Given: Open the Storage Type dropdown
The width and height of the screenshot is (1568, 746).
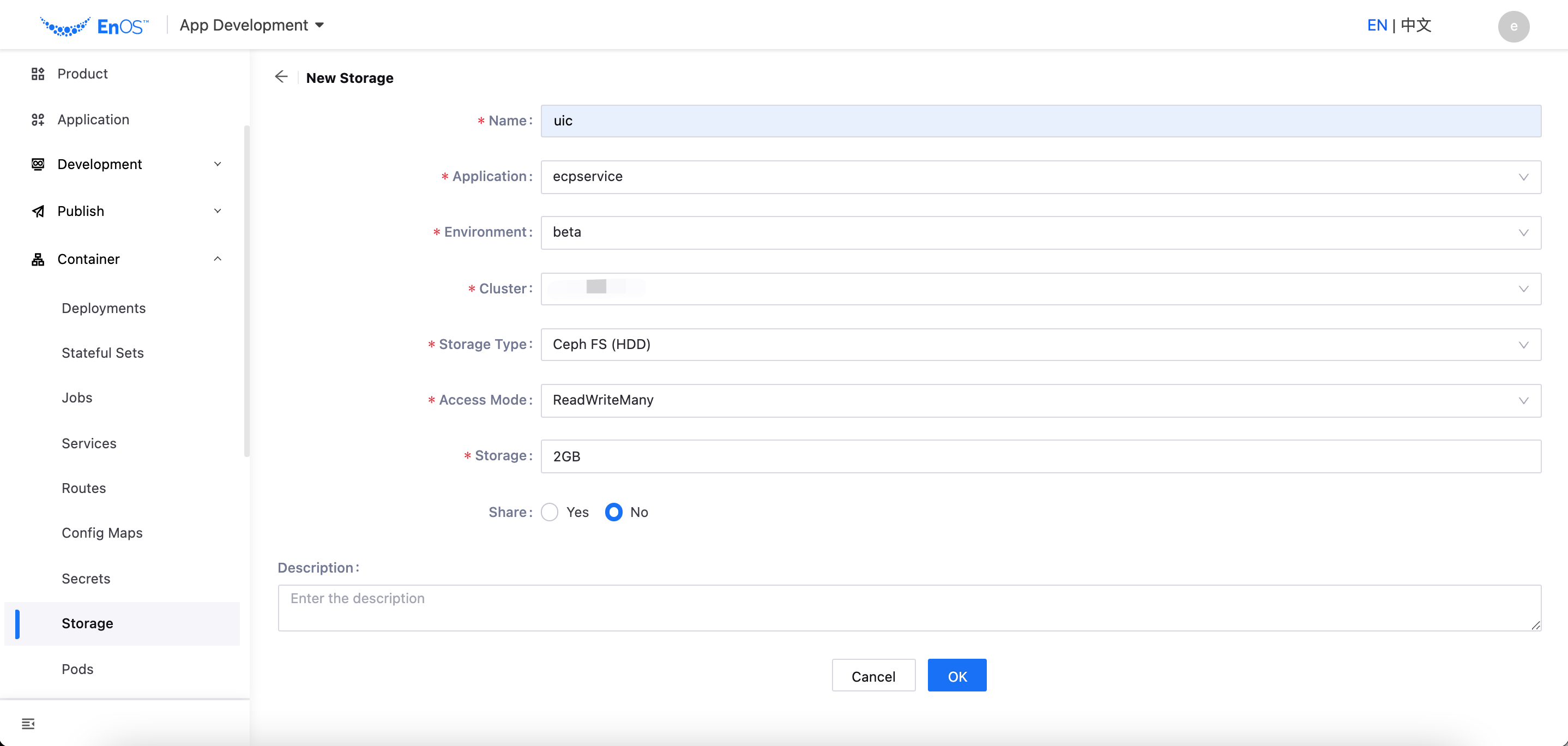Looking at the screenshot, I should tap(1040, 345).
